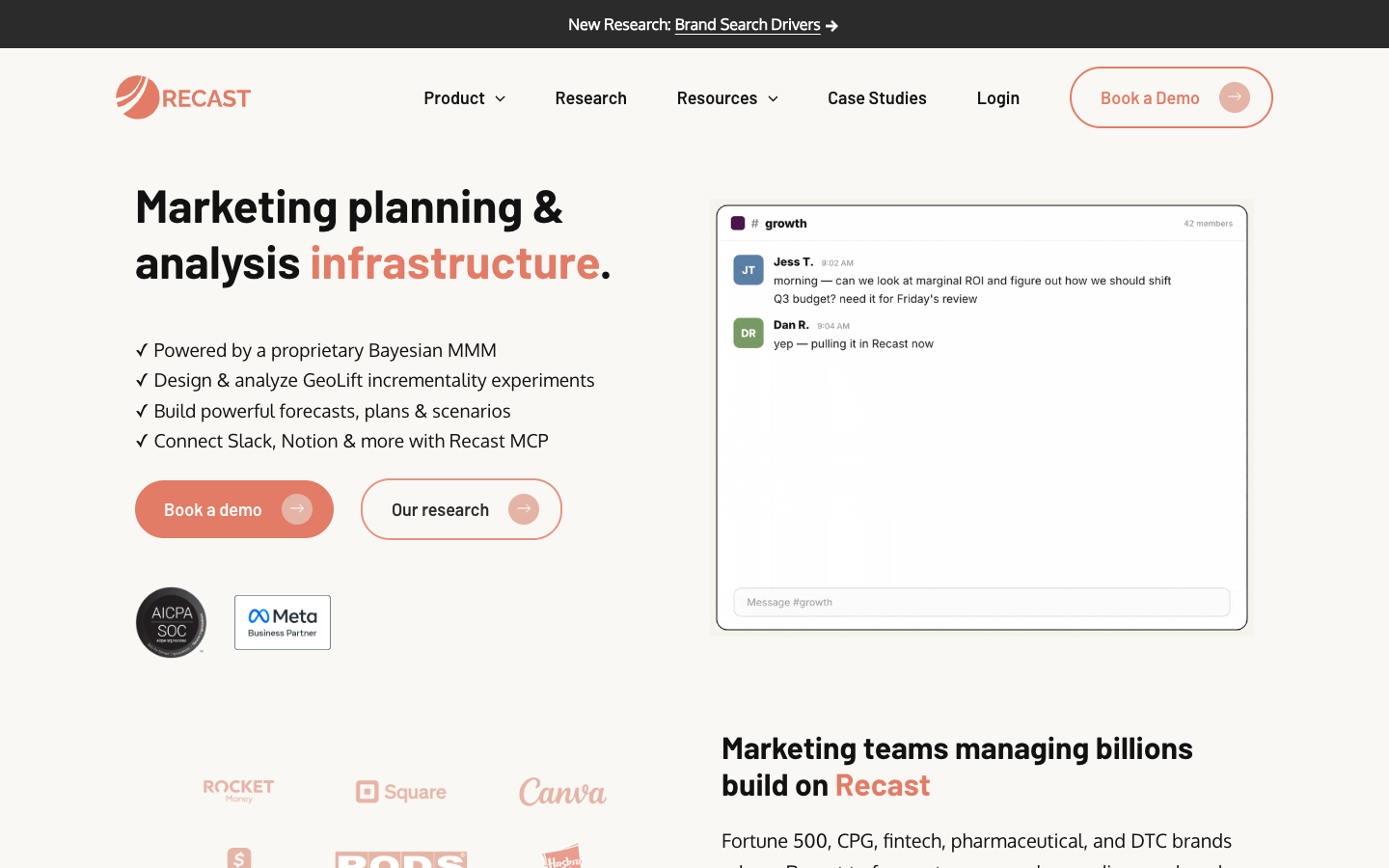Click the Canva logo
The image size is (1389, 868).
[x=563, y=792]
